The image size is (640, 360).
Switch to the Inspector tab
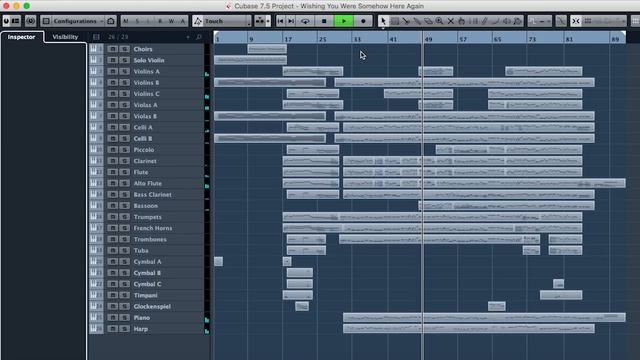(21, 37)
